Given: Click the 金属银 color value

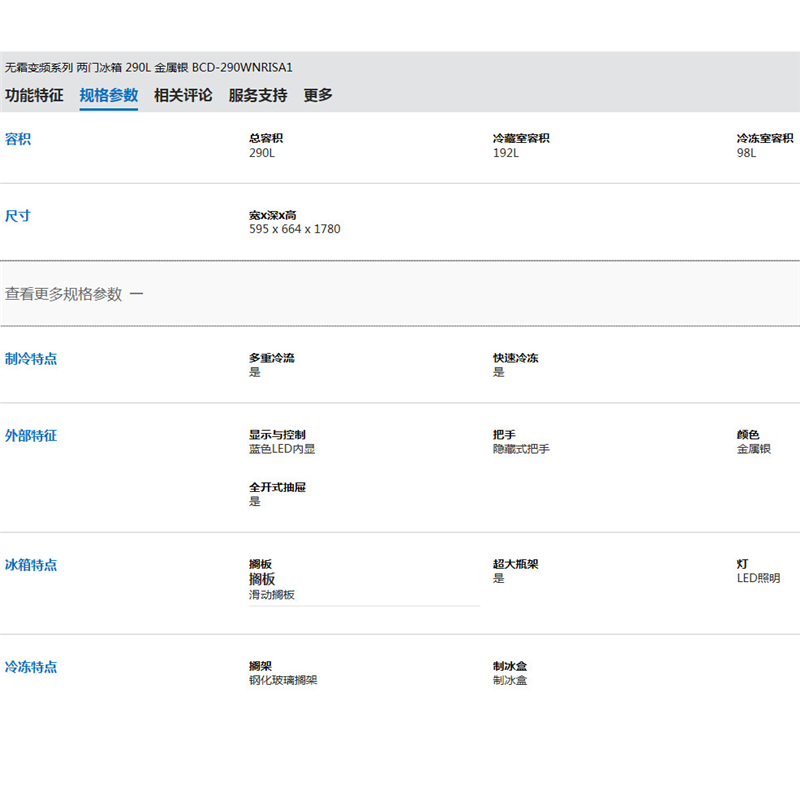Looking at the screenshot, I should pyautogui.click(x=754, y=449).
